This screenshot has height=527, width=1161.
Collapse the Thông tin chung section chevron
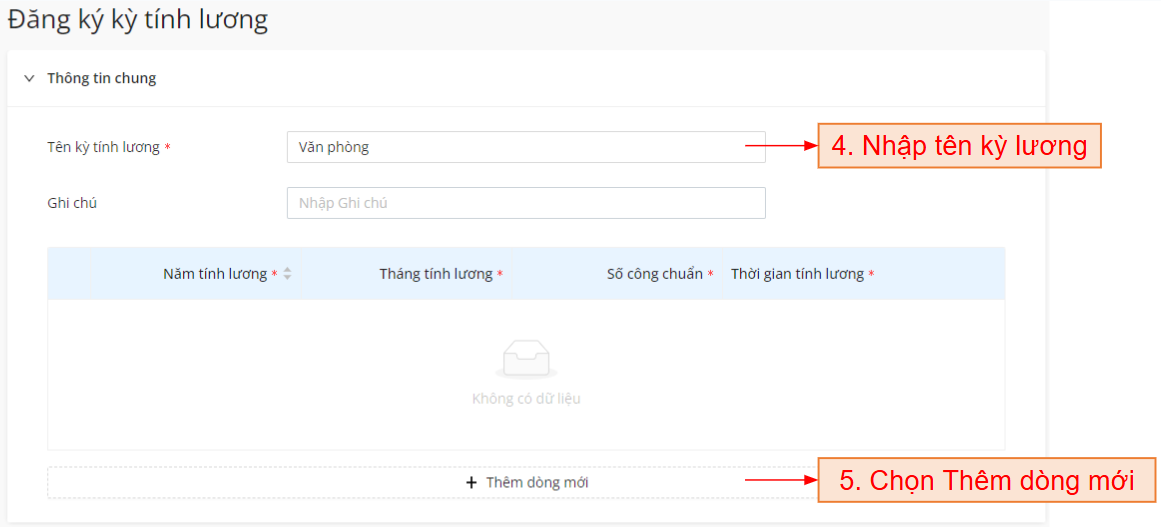pyautogui.click(x=29, y=78)
